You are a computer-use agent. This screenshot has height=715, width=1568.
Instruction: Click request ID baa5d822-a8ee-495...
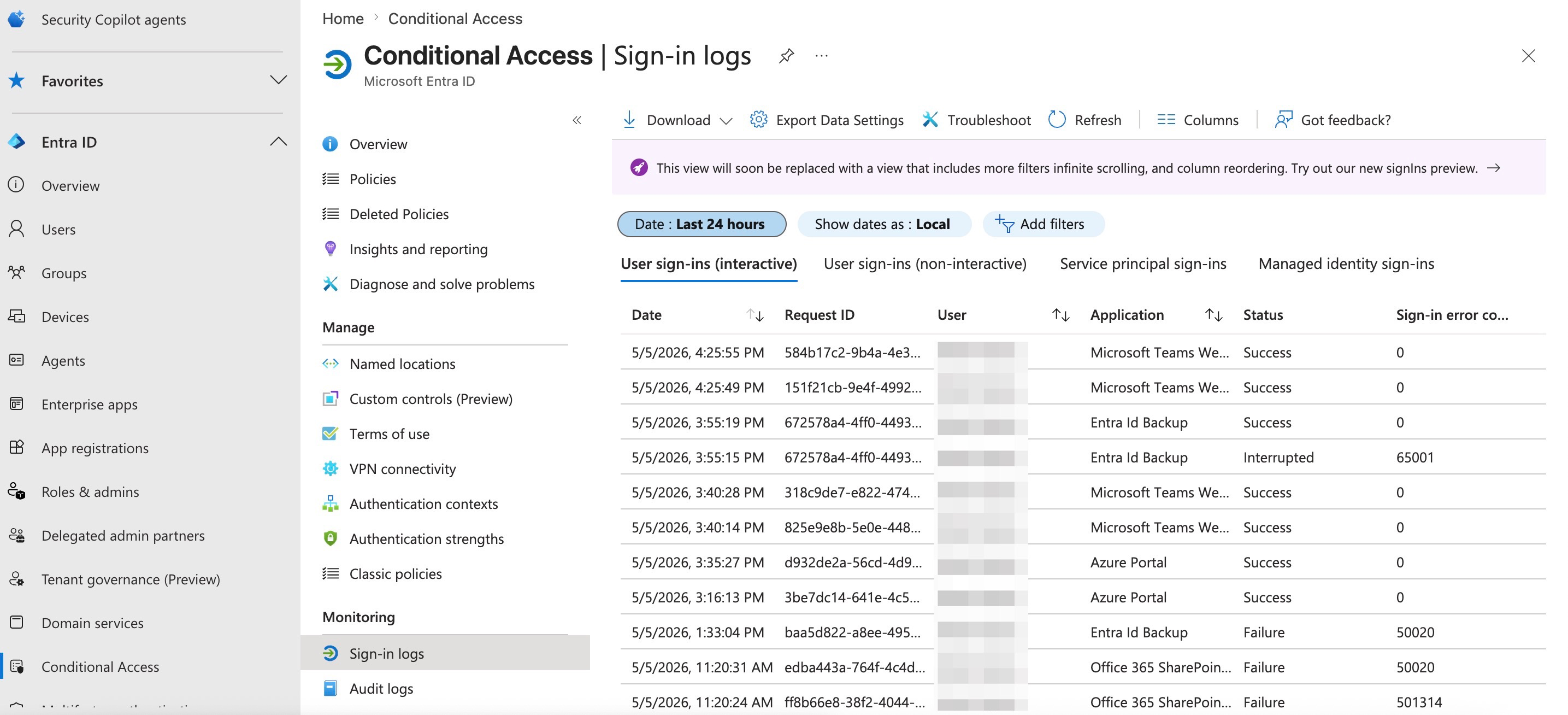pyautogui.click(x=852, y=632)
